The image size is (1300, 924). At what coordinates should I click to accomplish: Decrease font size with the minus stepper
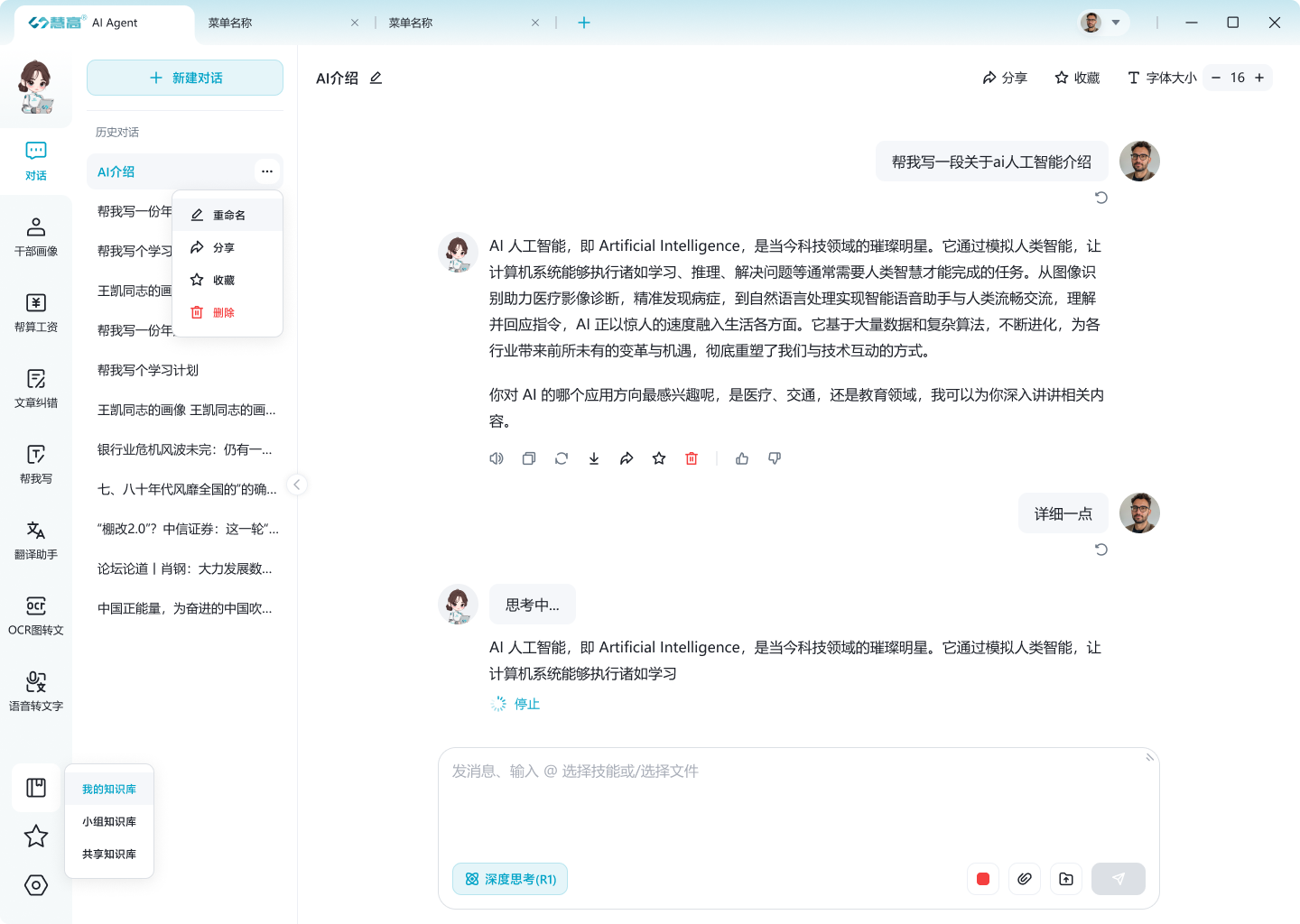1216,78
